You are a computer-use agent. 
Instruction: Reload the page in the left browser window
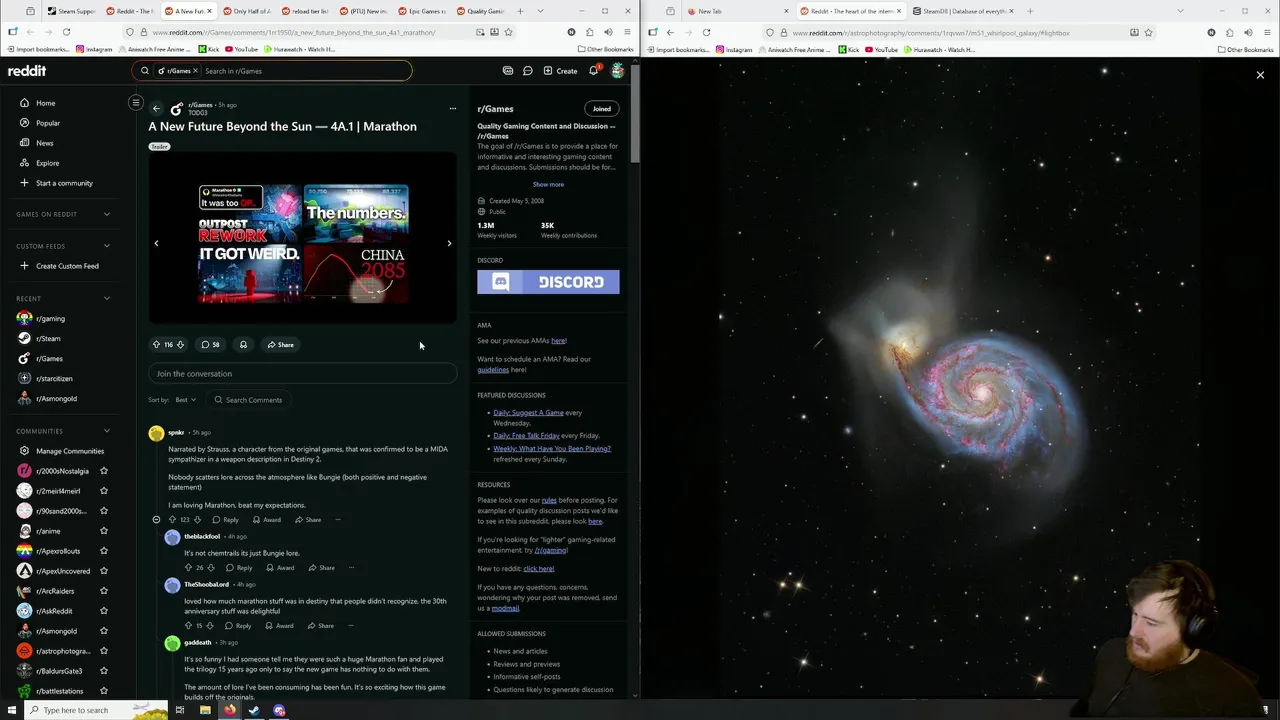pos(66,32)
